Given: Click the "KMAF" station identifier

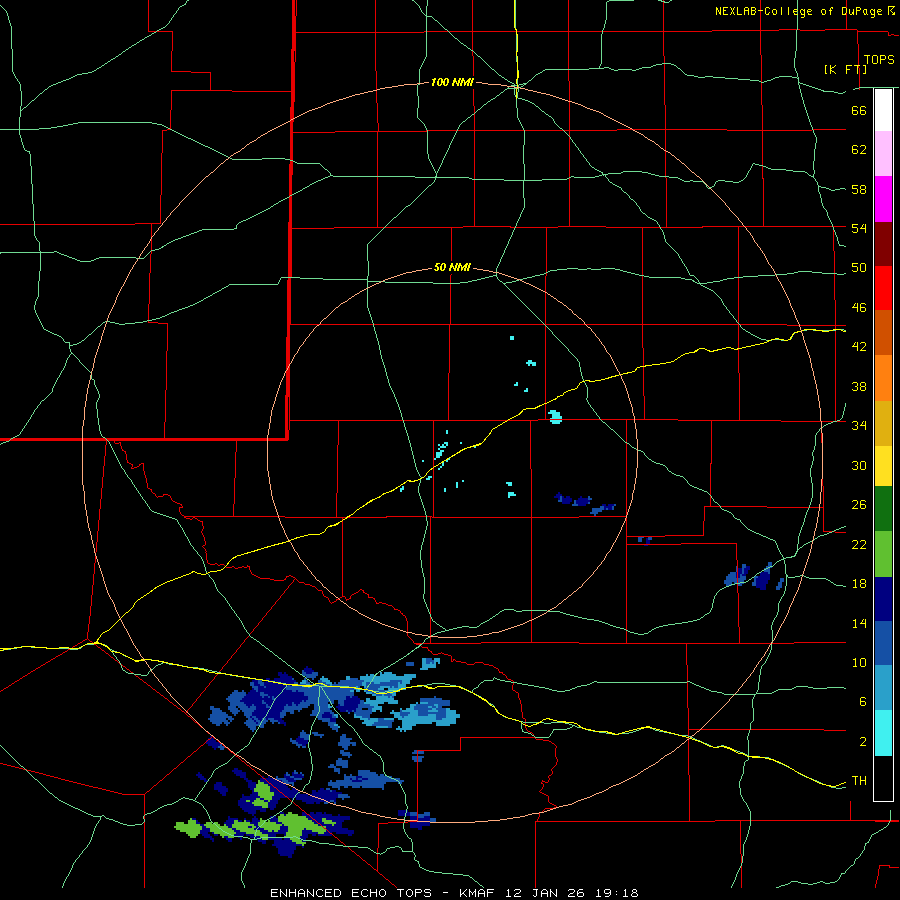Looking at the screenshot, I should pyautogui.click(x=479, y=893).
